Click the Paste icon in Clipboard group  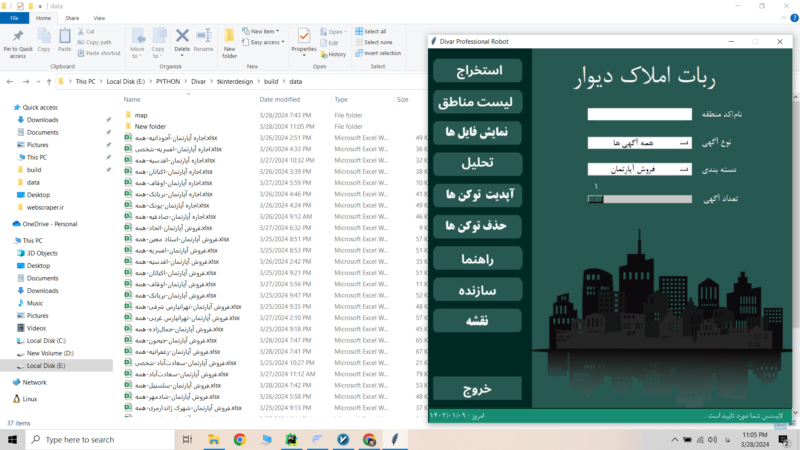pyautogui.click(x=65, y=37)
